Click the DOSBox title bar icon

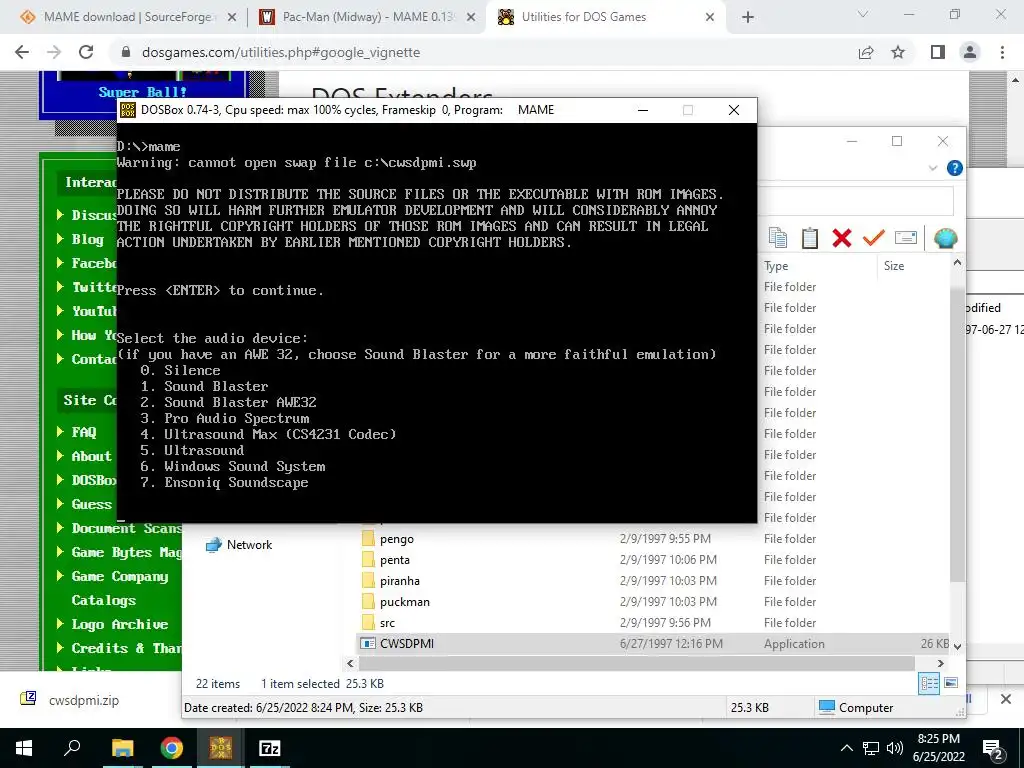click(x=128, y=110)
